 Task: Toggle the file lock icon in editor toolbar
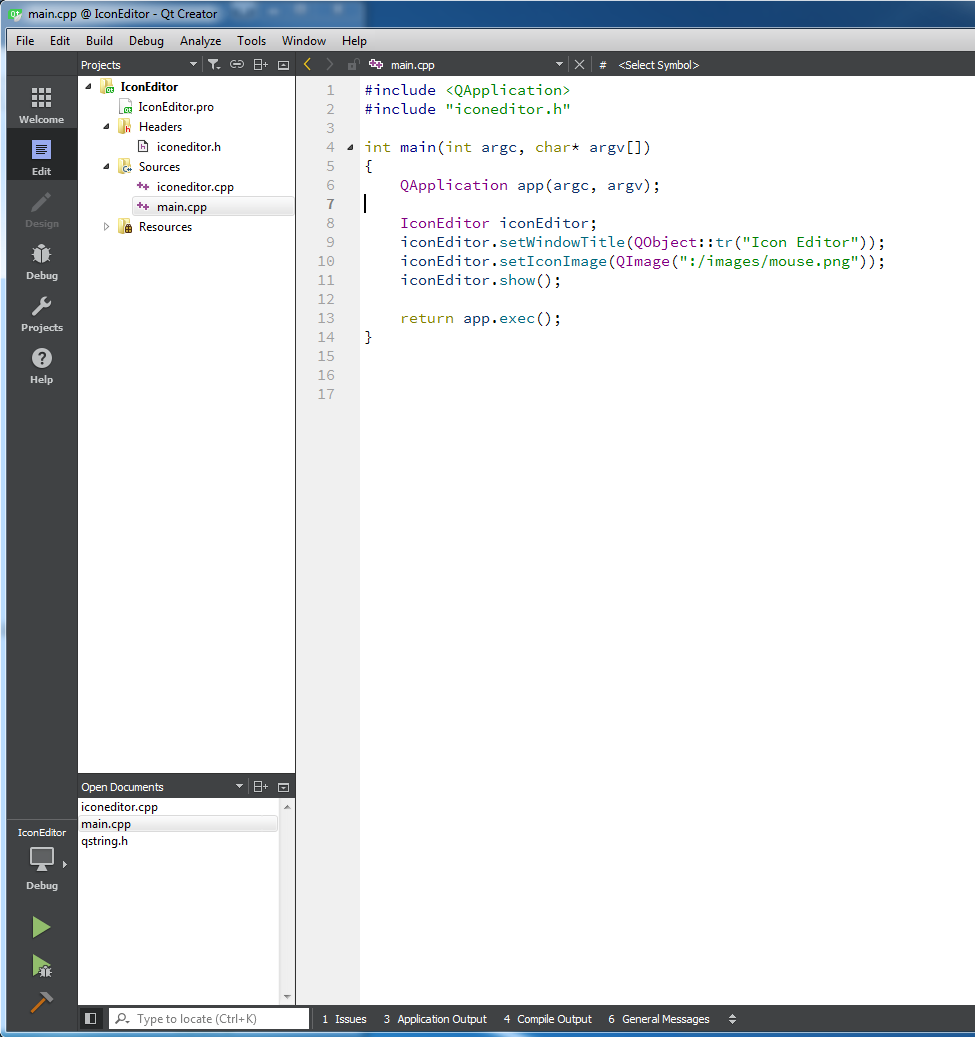353,64
